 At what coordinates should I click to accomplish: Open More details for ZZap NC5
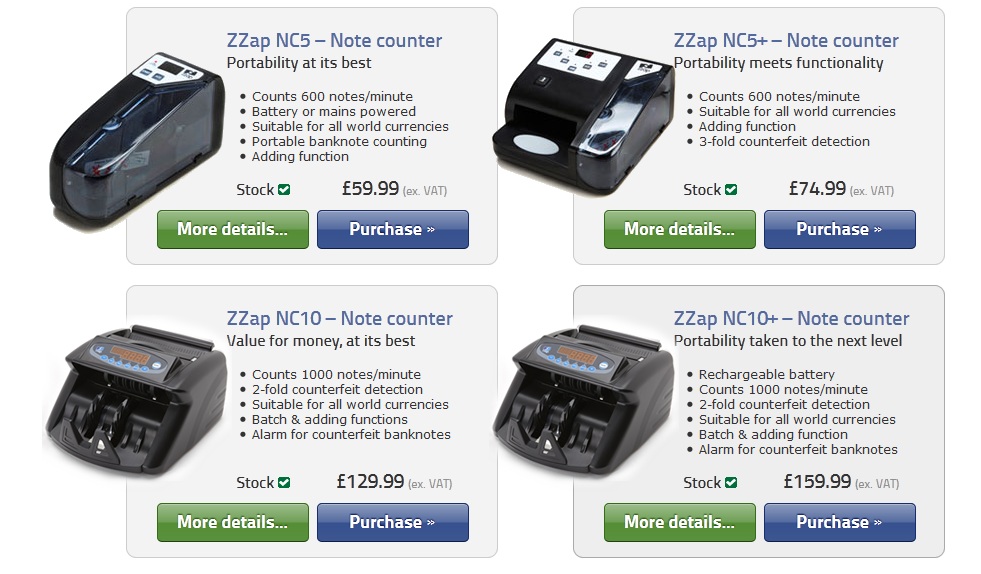[x=233, y=229]
